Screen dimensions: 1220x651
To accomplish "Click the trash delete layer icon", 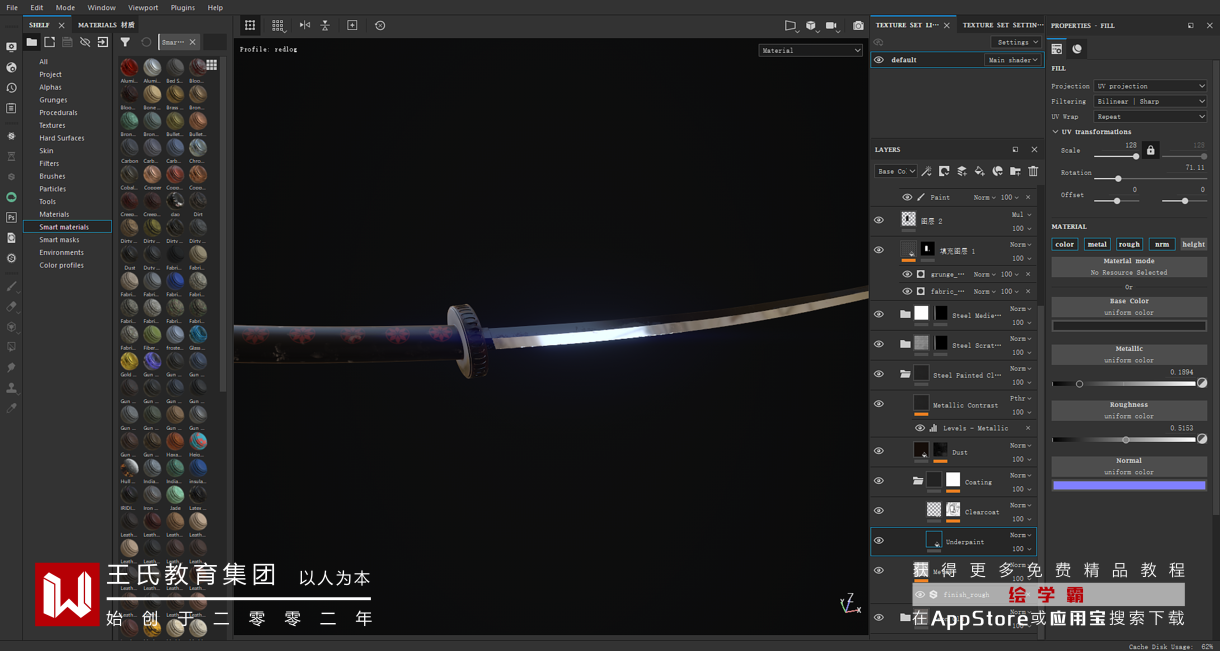I will point(1033,171).
